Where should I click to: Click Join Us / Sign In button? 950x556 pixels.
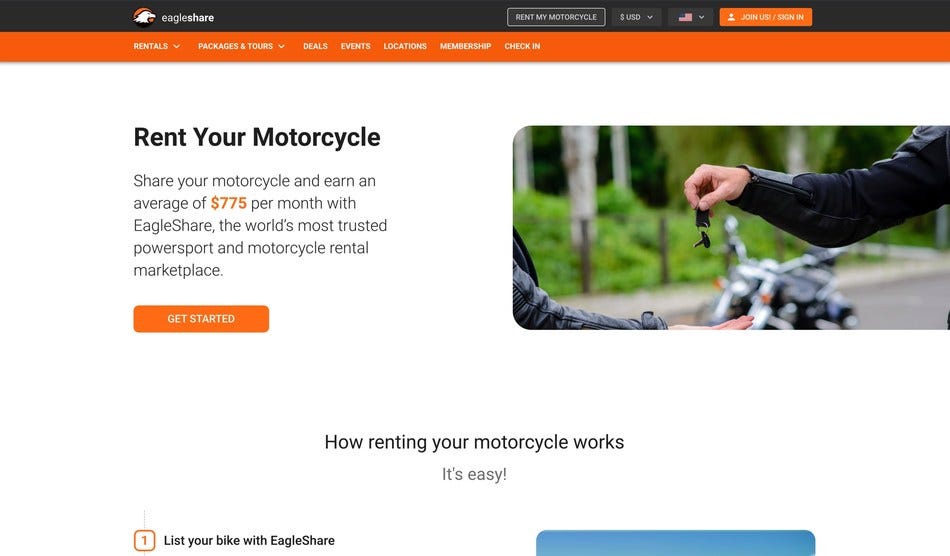tap(766, 17)
